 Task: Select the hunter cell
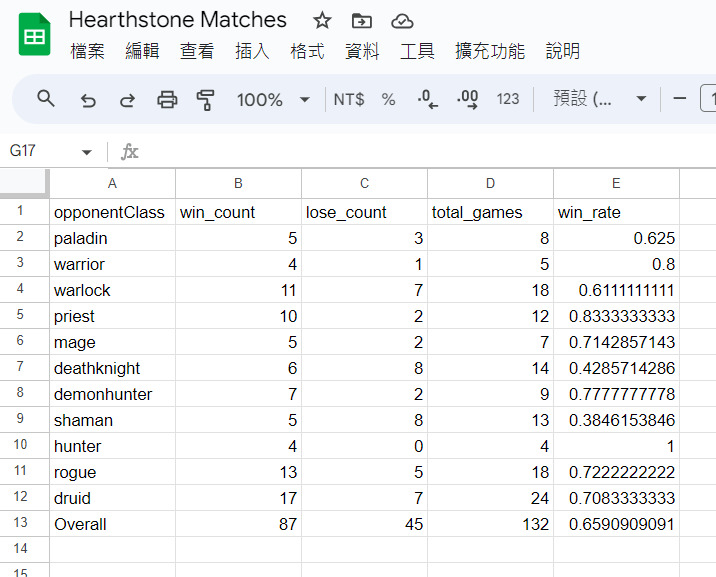pyautogui.click(x=112, y=446)
